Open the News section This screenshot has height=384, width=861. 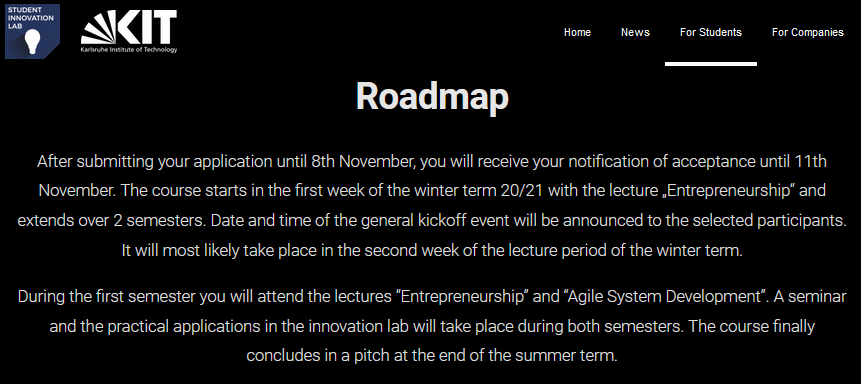[x=635, y=32]
